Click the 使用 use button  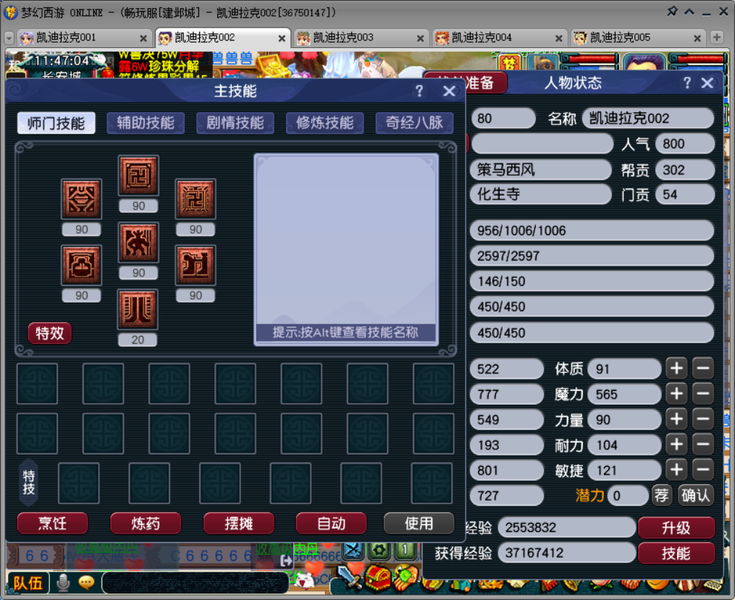[419, 523]
